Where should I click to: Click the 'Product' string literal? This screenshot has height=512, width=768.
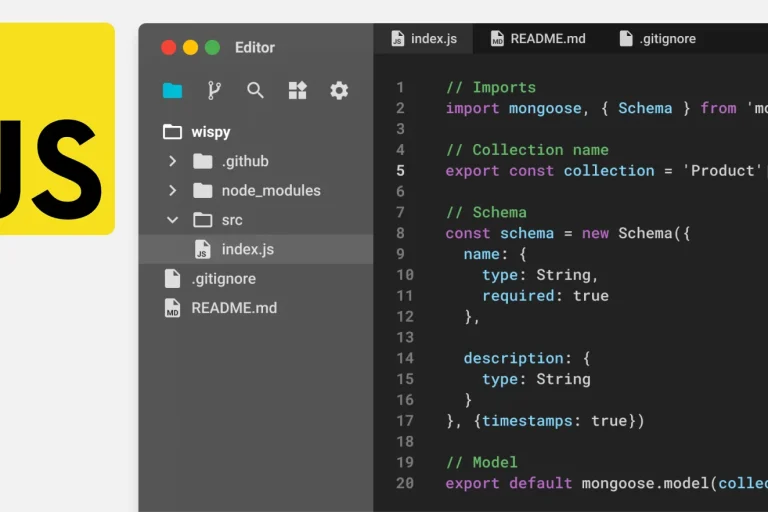pyautogui.click(x=722, y=171)
